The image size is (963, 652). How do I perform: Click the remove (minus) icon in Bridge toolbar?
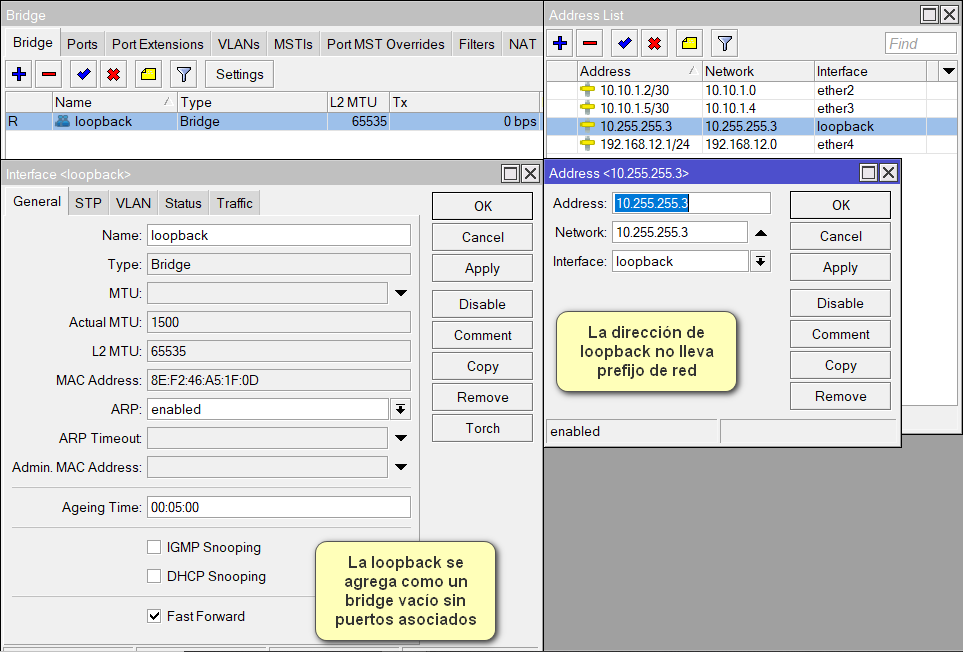[x=51, y=74]
